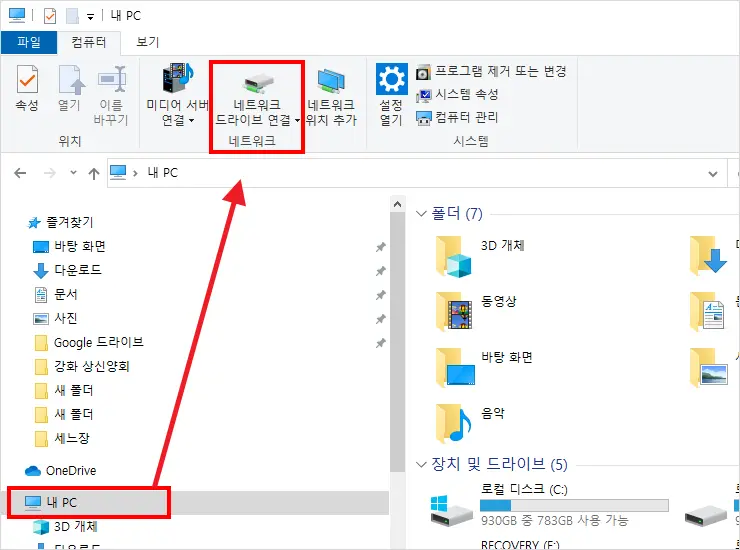The height and width of the screenshot is (550, 740).
Task: Open 설정 열기 gear icon
Action: (391, 79)
